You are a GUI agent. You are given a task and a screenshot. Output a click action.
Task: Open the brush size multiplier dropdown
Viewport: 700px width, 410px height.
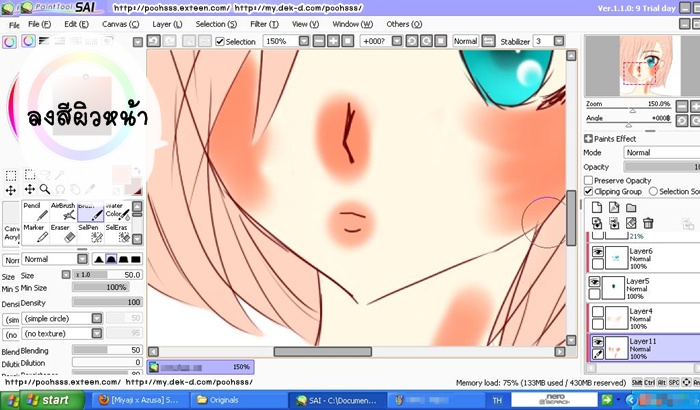click(66, 274)
